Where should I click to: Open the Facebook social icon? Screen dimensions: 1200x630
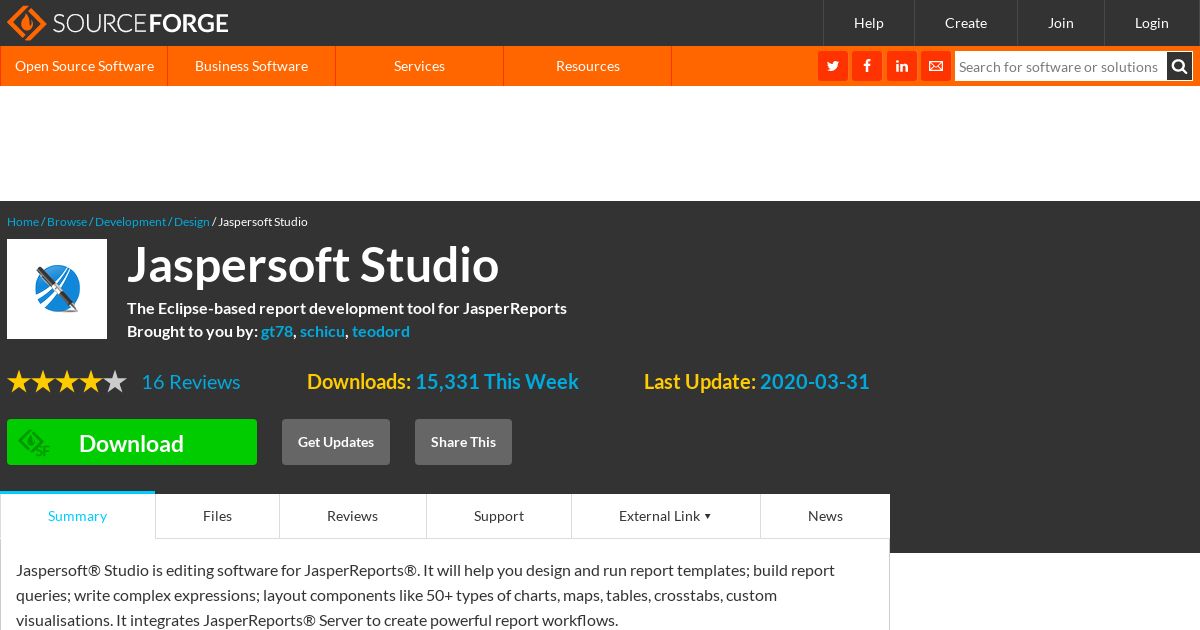coord(867,66)
